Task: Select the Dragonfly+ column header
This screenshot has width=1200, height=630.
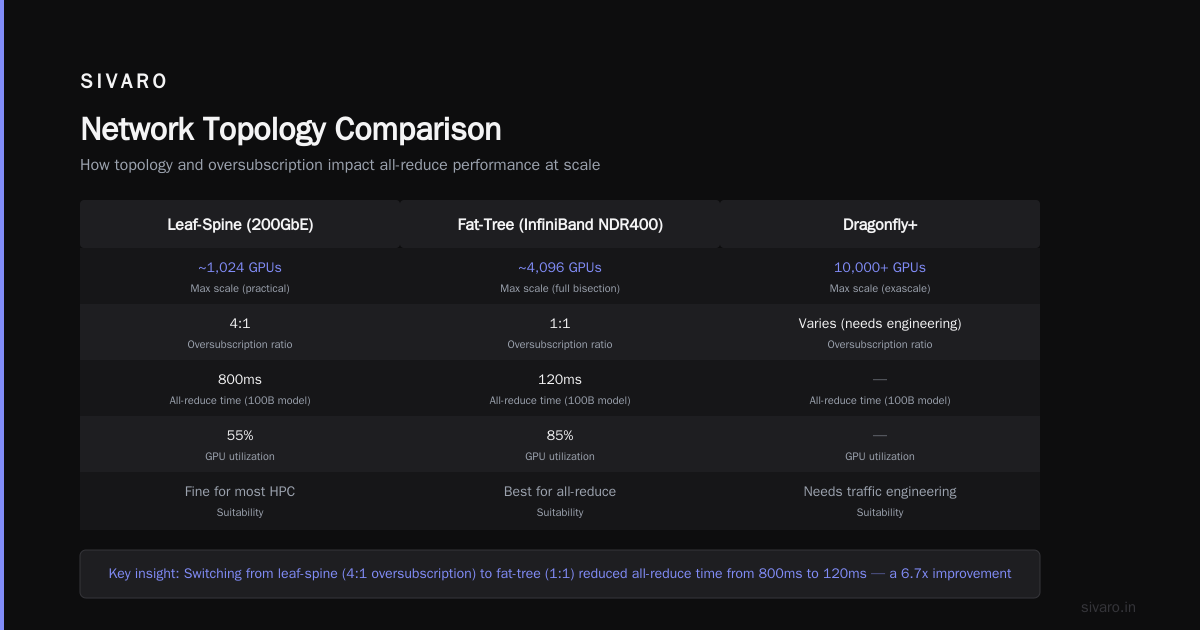Action: pyautogui.click(x=880, y=225)
